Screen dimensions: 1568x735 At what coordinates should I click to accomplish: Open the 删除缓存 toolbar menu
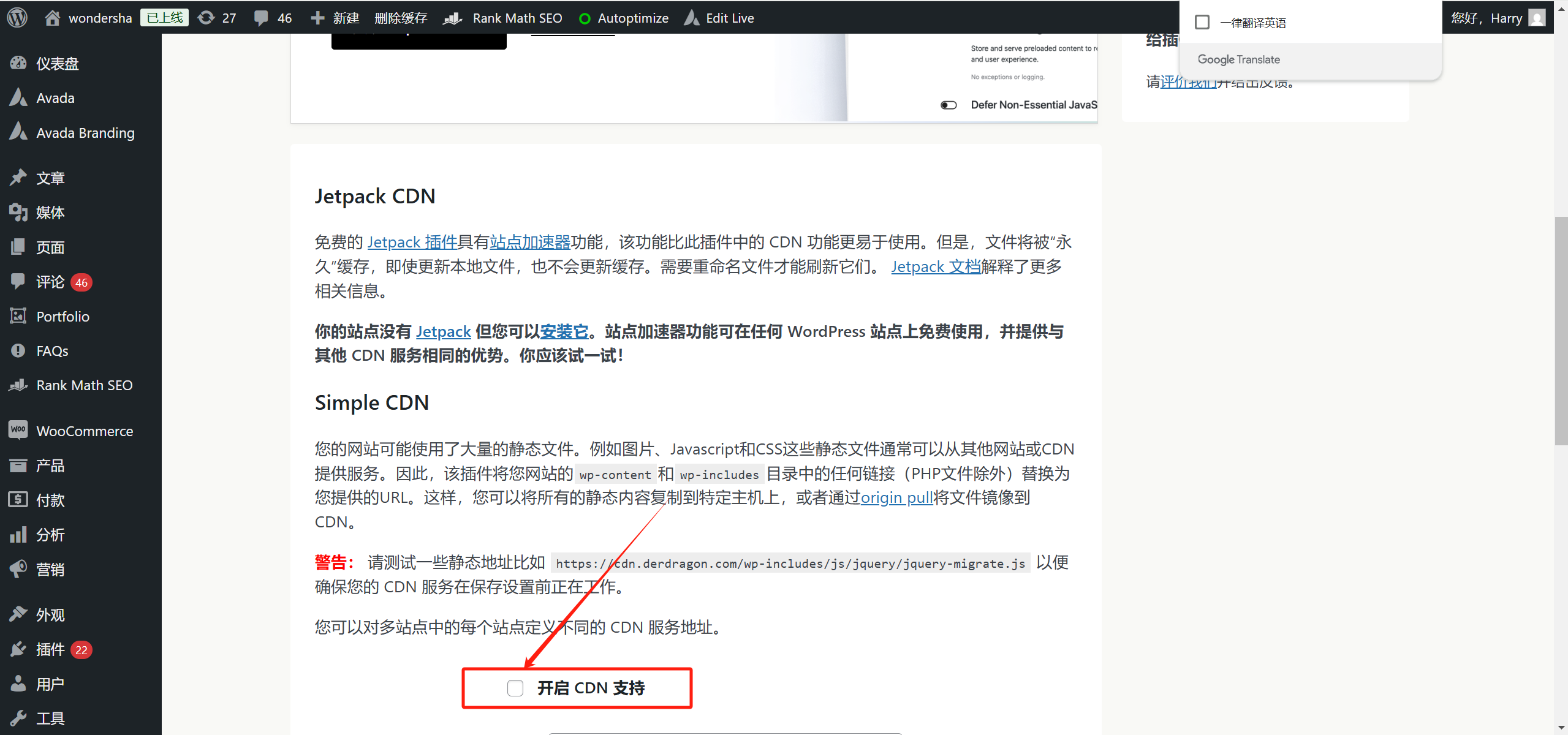click(x=401, y=18)
